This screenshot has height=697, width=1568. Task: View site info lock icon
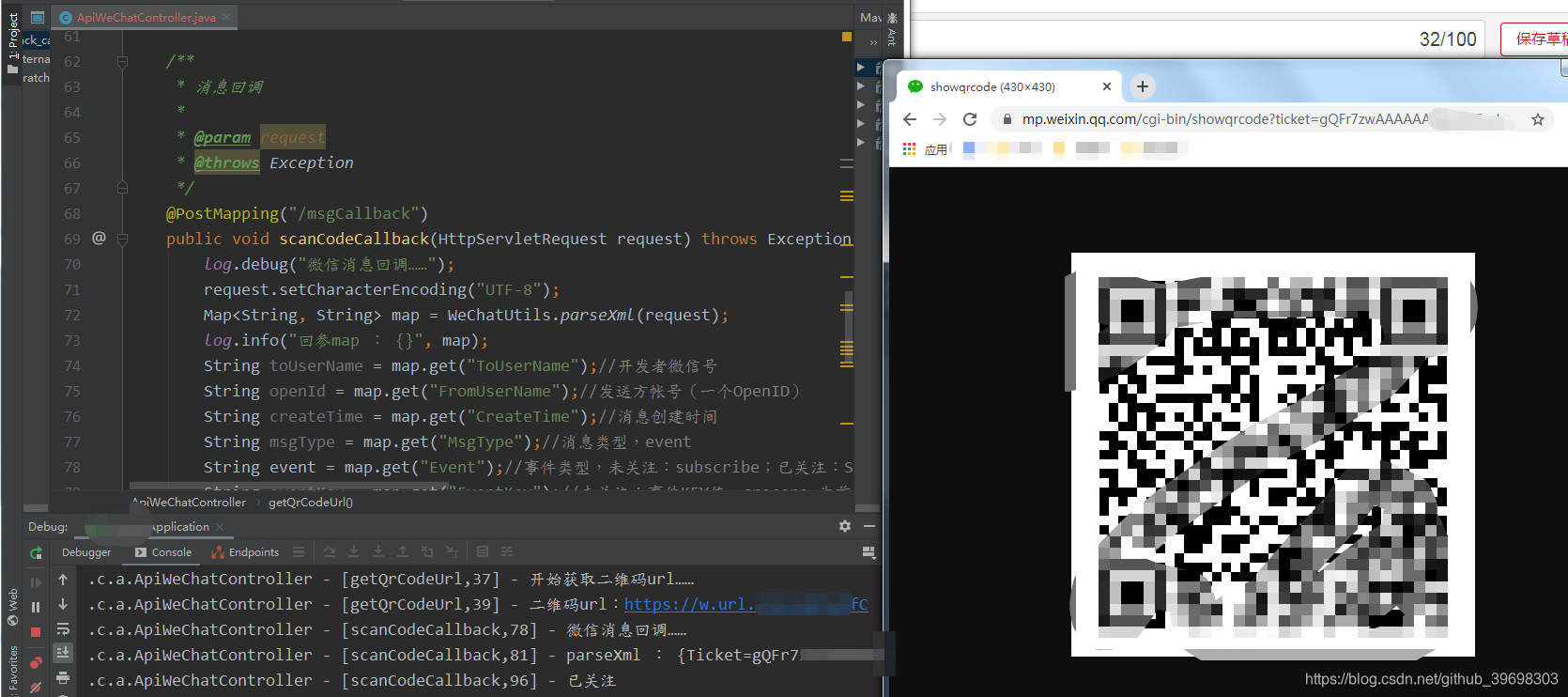[x=1007, y=119]
